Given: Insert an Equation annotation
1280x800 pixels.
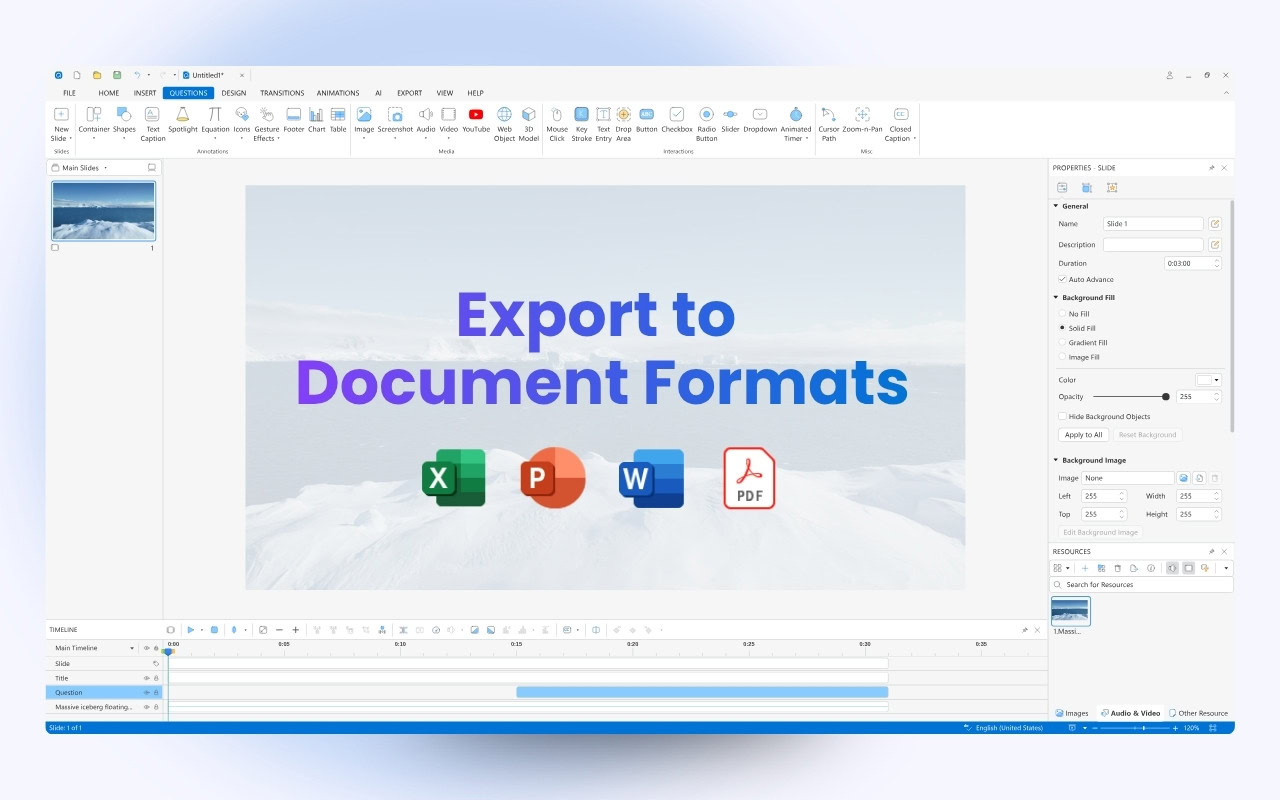Looking at the screenshot, I should click(214, 122).
